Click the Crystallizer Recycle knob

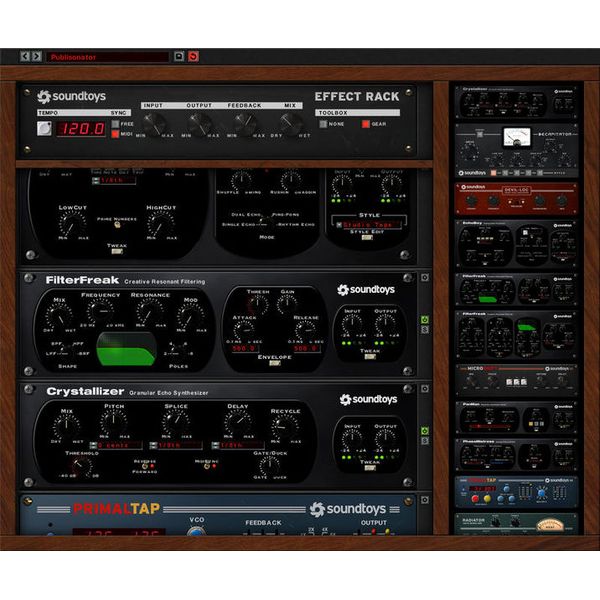click(x=285, y=427)
